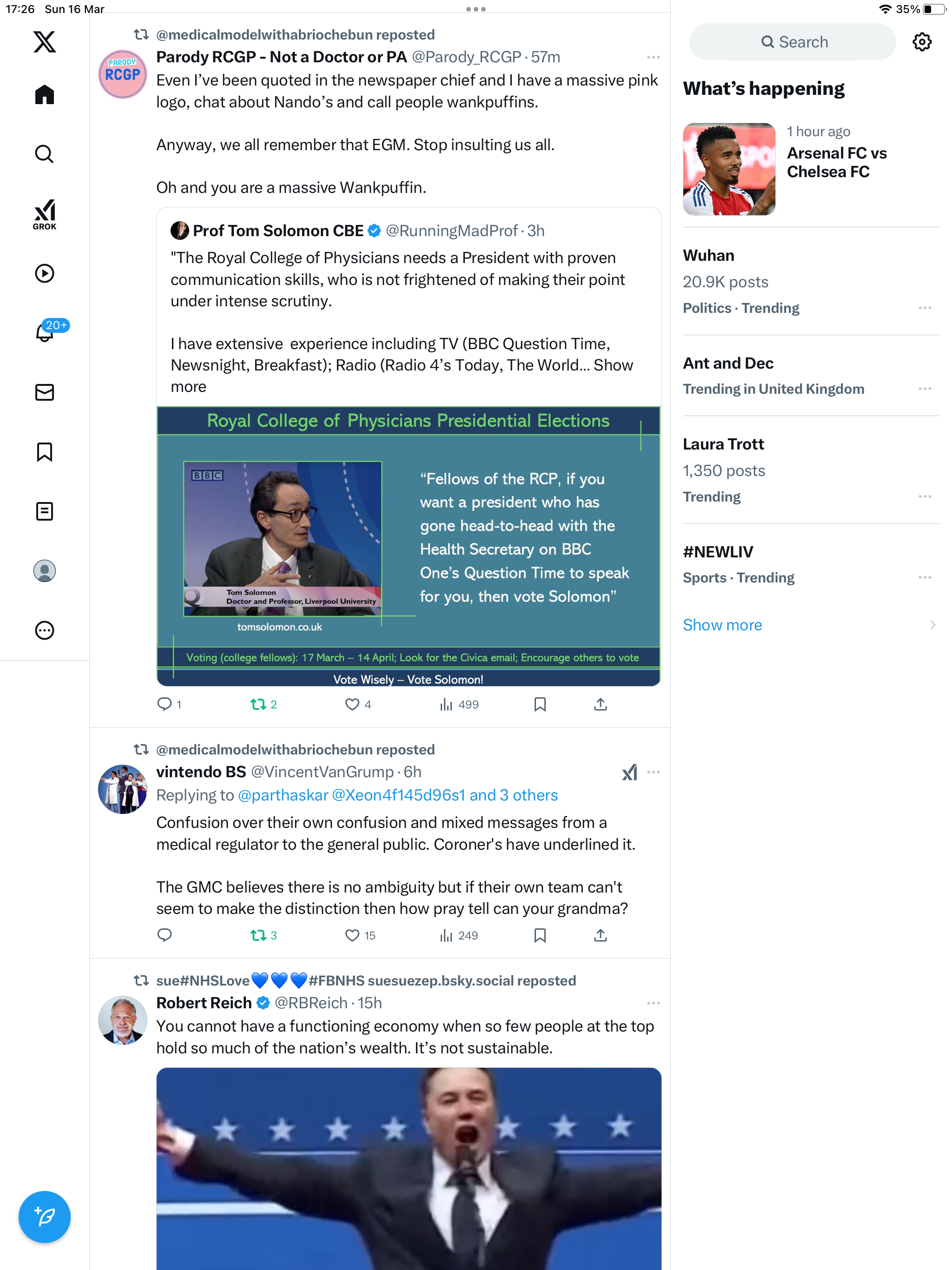This screenshot has height=1270, width=952.
Task: Like the Parody RCGP post
Action: click(358, 704)
